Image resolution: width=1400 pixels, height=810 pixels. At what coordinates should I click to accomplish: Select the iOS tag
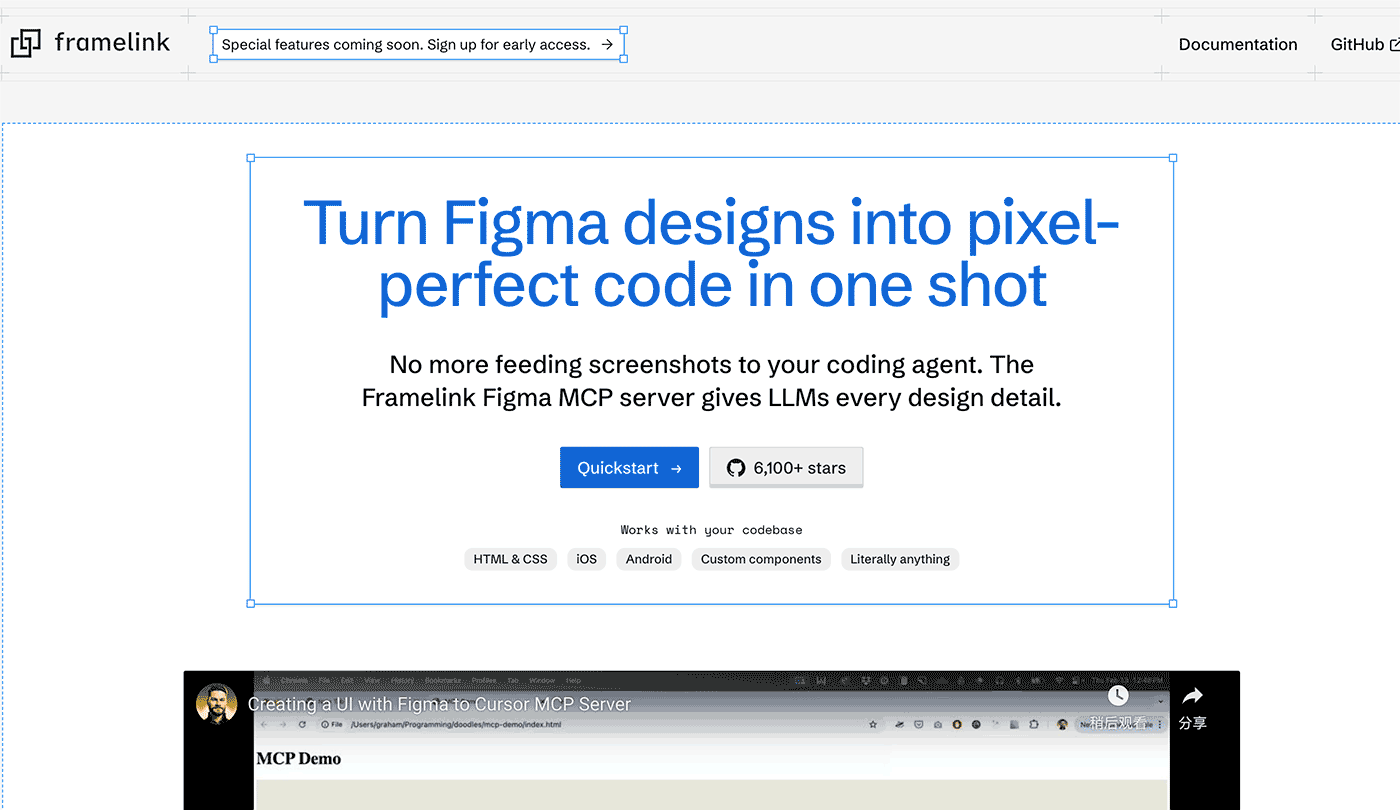pos(587,559)
